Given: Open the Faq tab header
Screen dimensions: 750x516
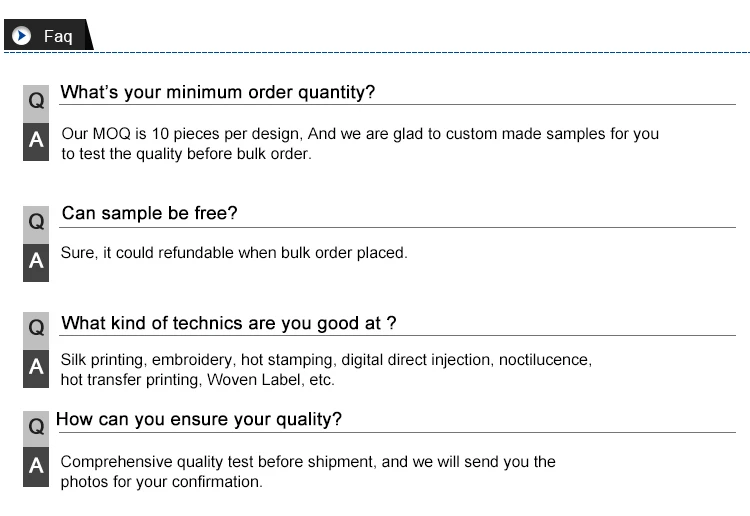Looking at the screenshot, I should [x=57, y=36].
